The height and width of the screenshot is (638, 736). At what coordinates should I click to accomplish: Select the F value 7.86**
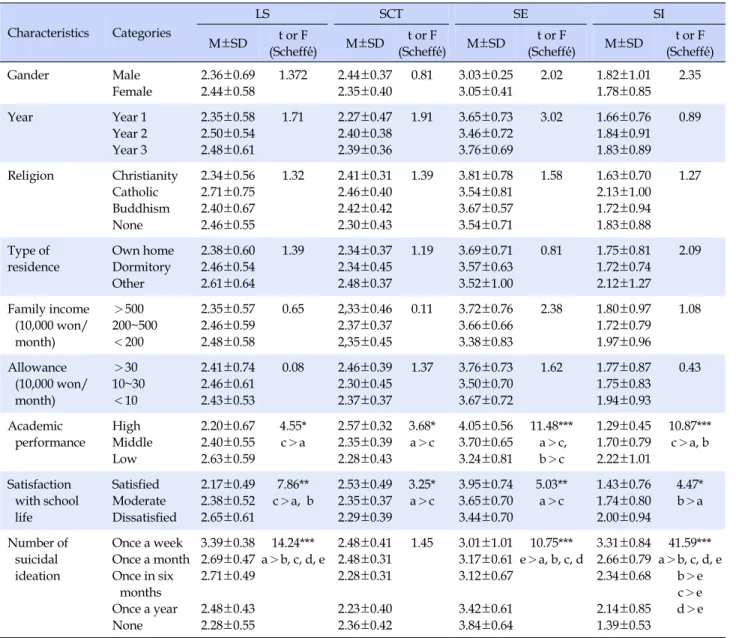293,484
